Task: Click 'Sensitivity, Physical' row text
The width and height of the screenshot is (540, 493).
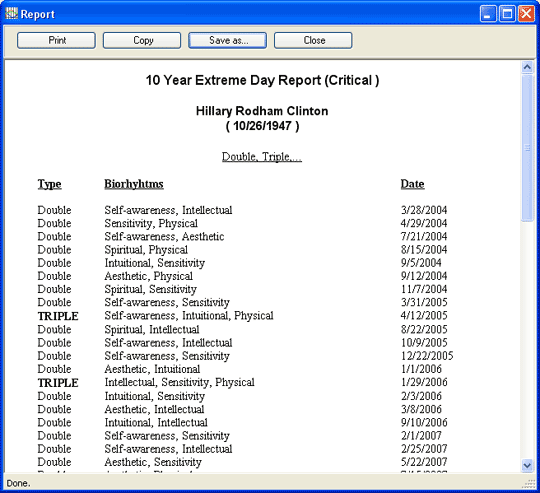Action: pos(151,223)
